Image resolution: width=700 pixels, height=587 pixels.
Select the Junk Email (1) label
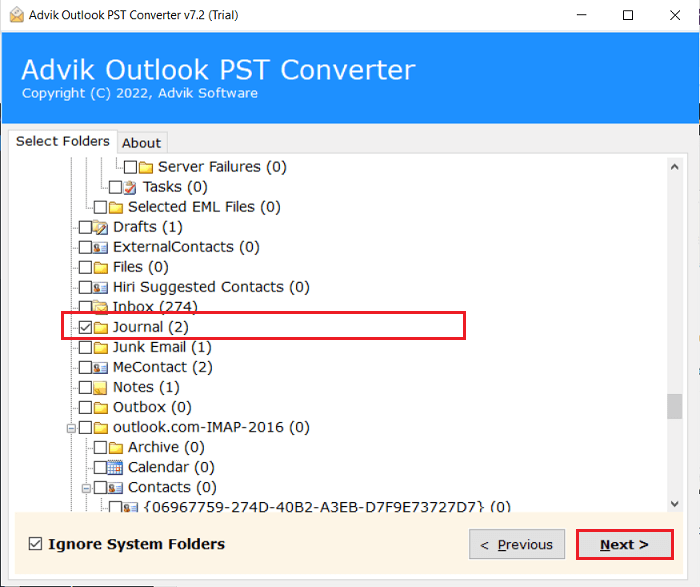[162, 347]
